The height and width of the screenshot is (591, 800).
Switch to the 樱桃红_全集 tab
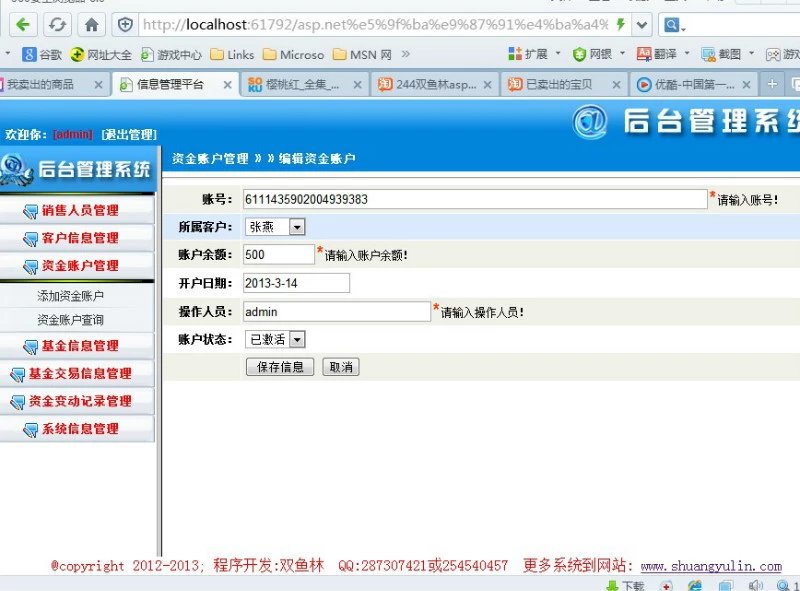click(302, 84)
